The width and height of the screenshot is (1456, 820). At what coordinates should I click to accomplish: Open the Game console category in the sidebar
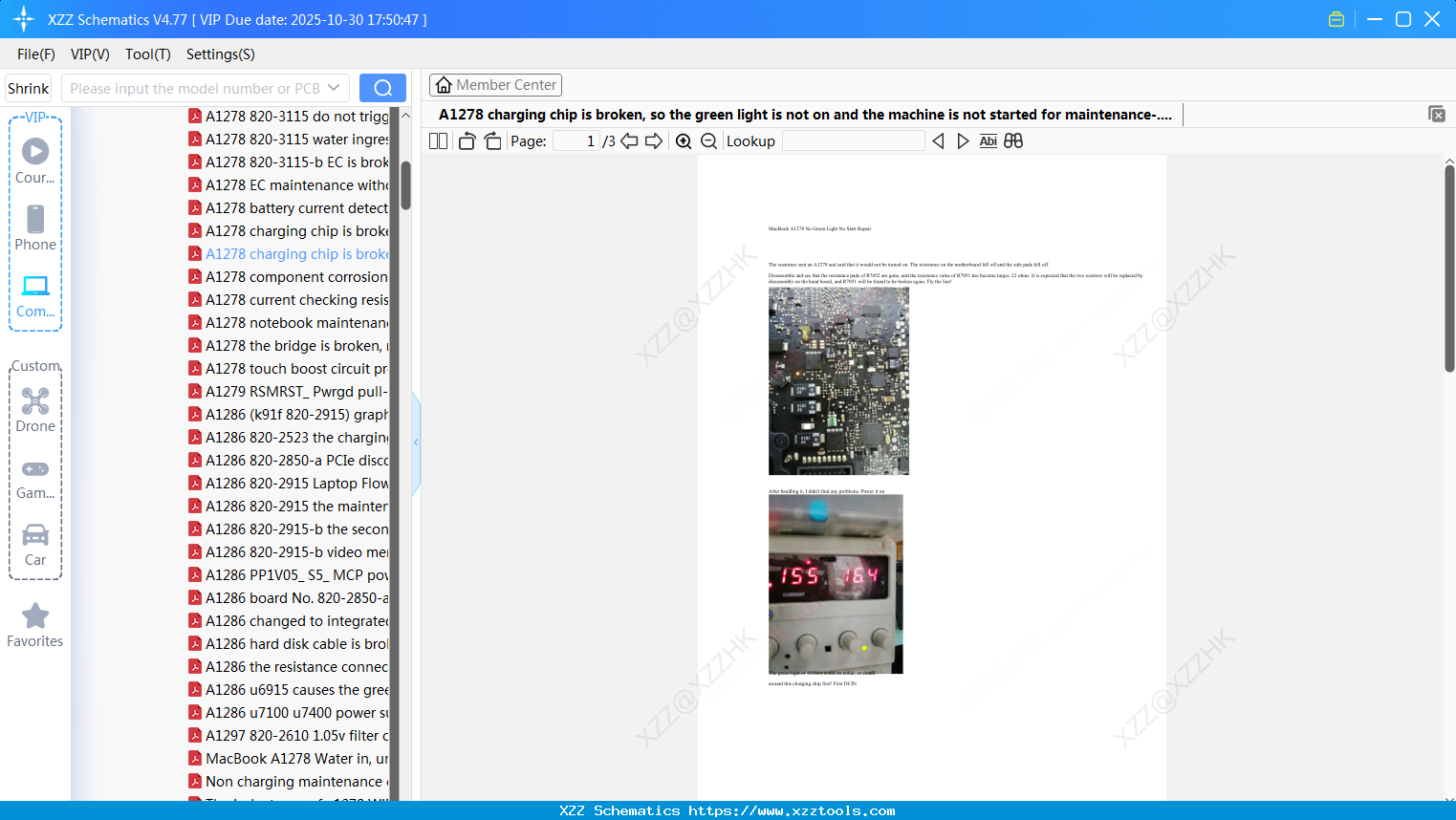click(35, 479)
